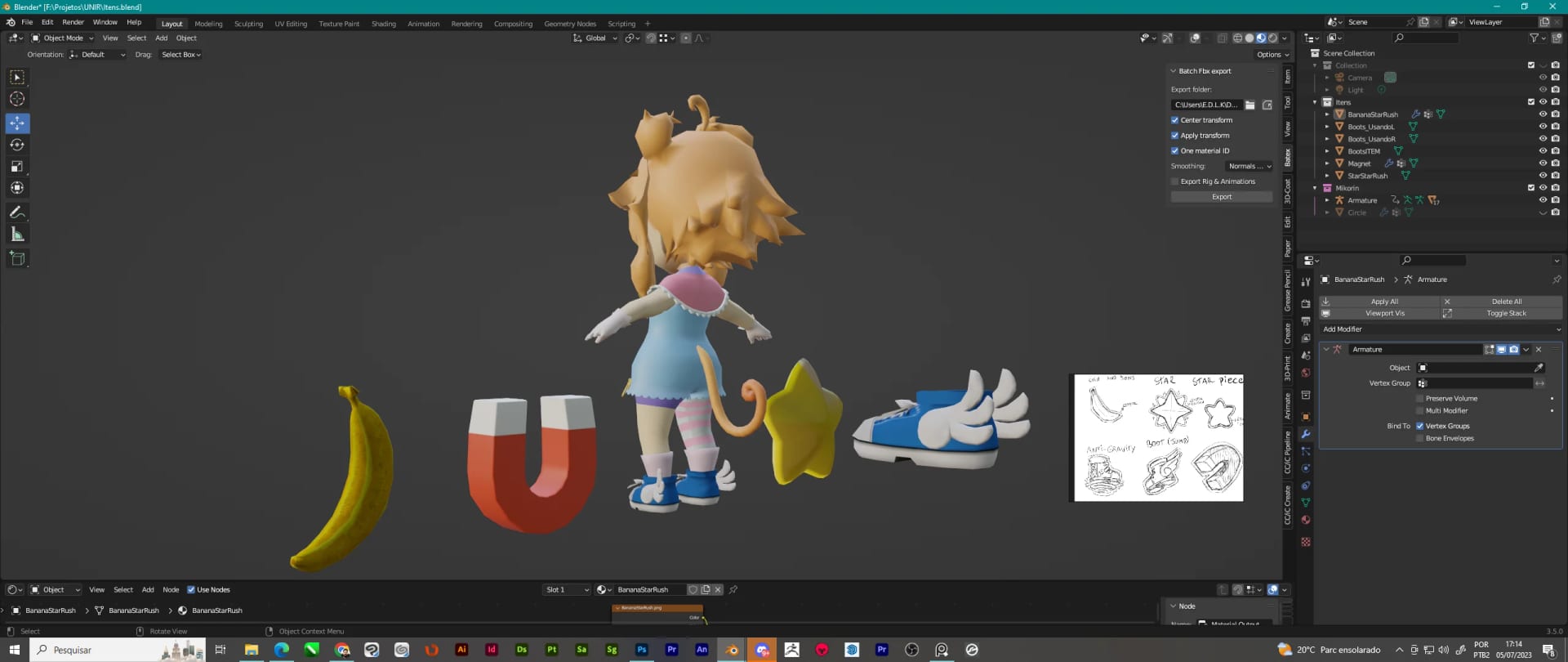Image resolution: width=1568 pixels, height=662 pixels.
Task: Collapse the Itens collection in outliner
Action: tap(1315, 102)
